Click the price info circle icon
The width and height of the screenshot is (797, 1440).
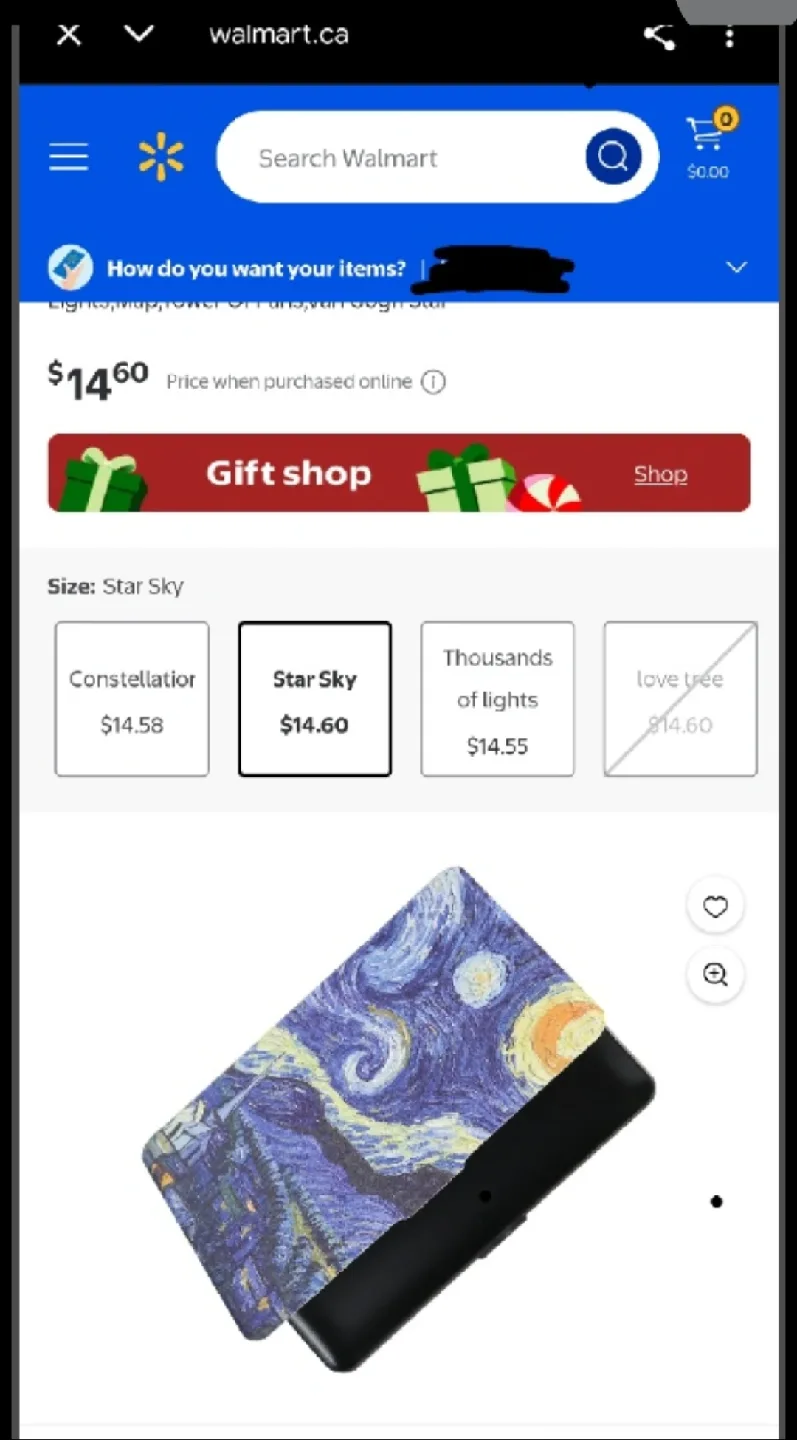[x=433, y=382]
